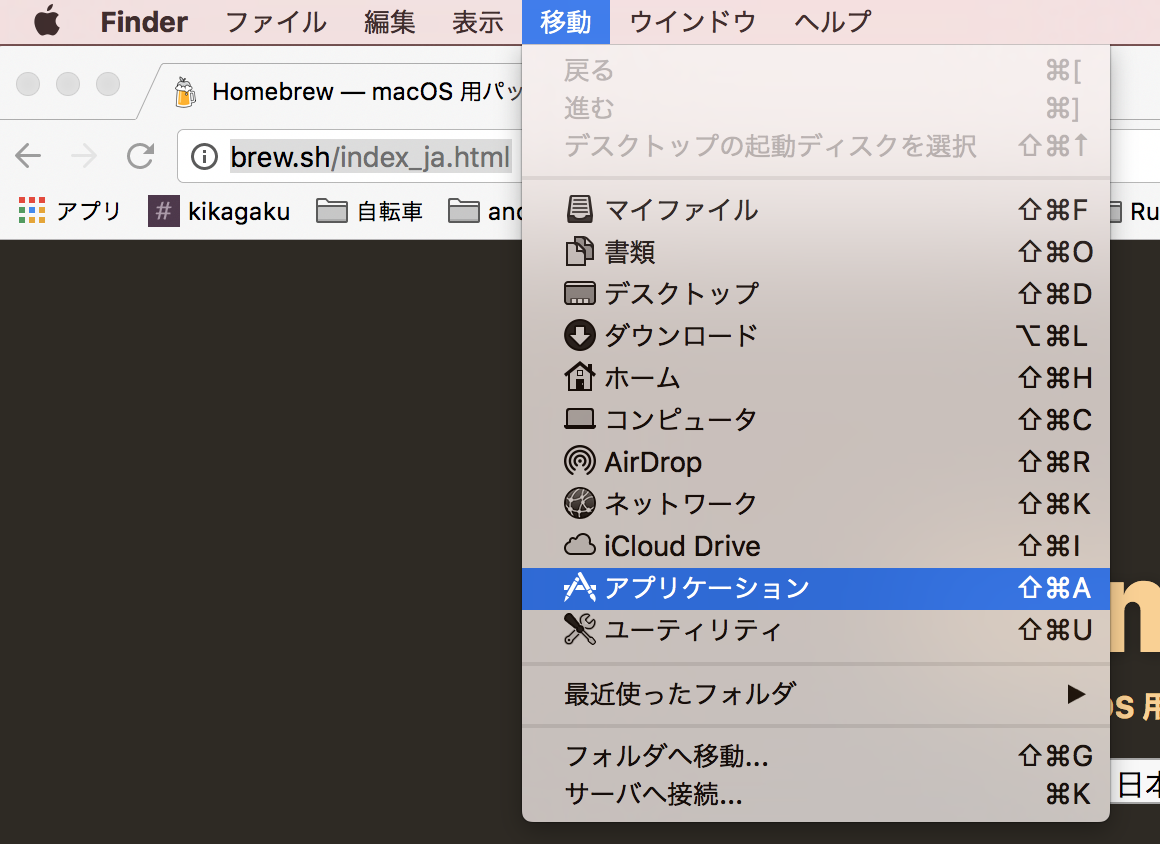
Task: Open the ウインドウ menu
Action: [x=692, y=22]
